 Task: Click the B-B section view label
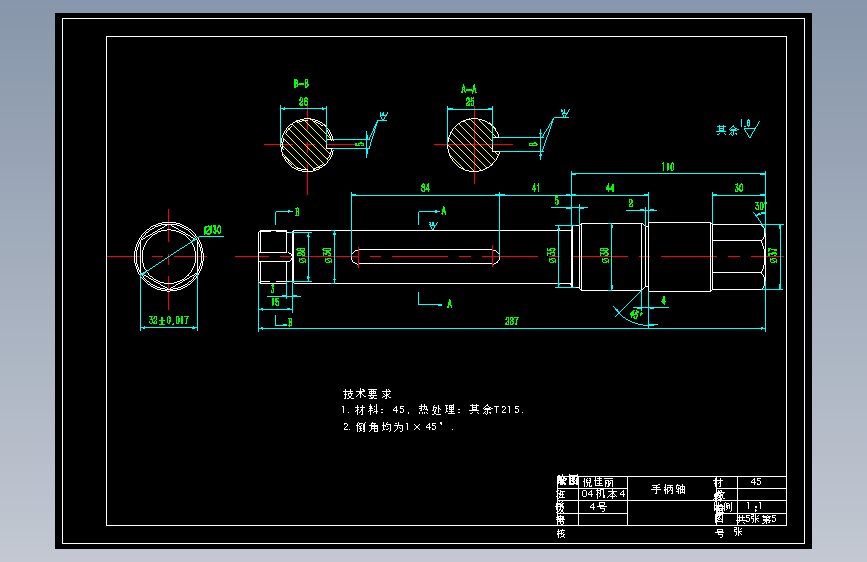(301, 84)
